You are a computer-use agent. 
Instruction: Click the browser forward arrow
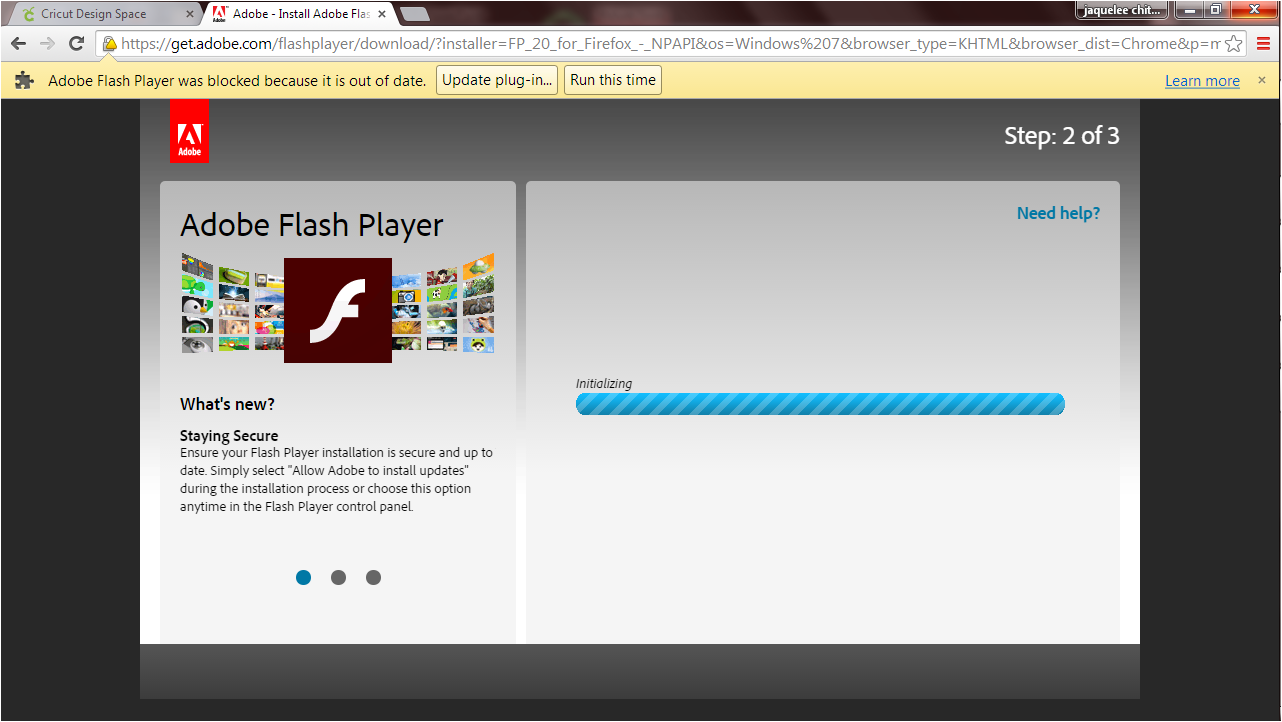pyautogui.click(x=47, y=44)
